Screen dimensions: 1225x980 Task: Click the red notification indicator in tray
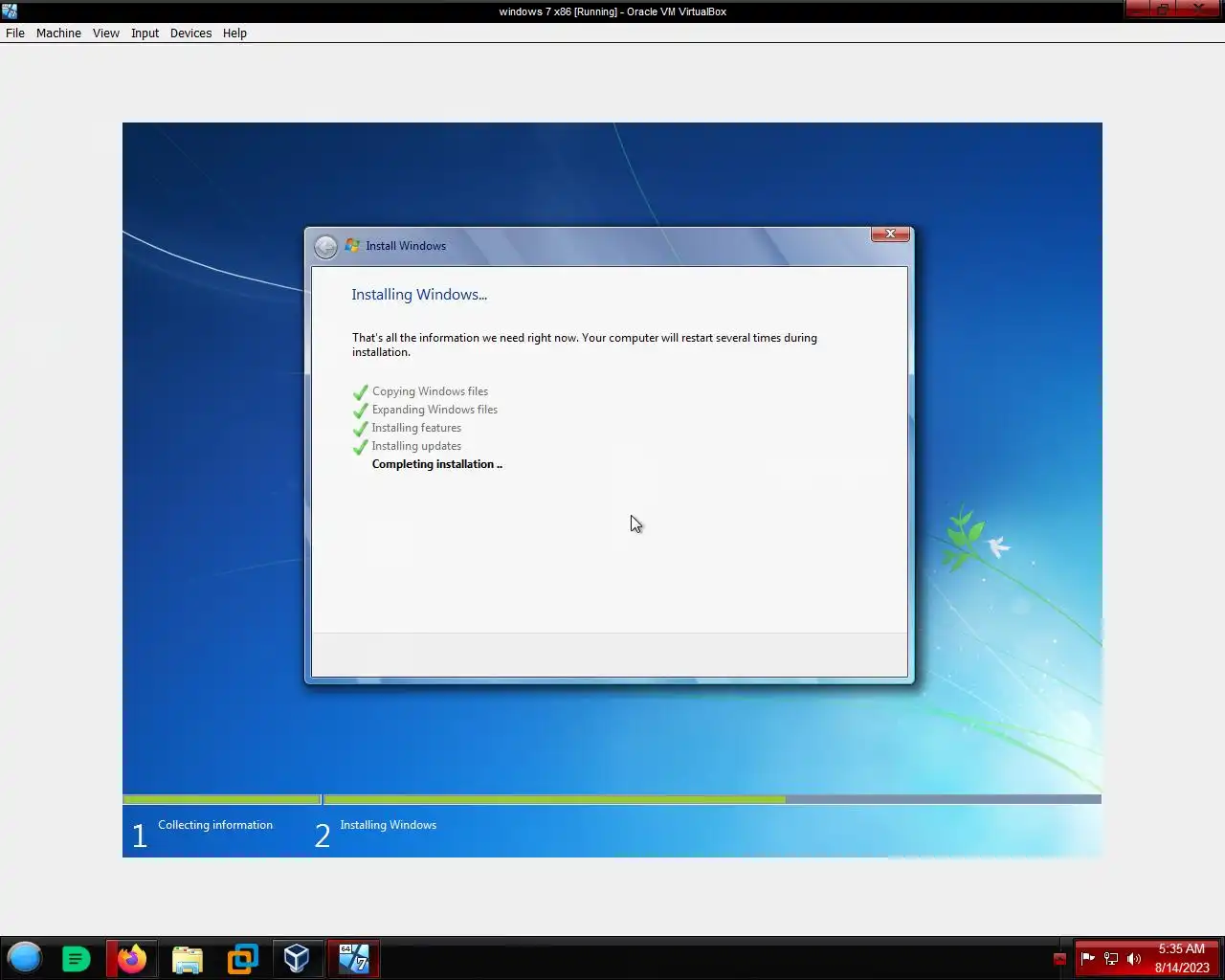point(1059,959)
